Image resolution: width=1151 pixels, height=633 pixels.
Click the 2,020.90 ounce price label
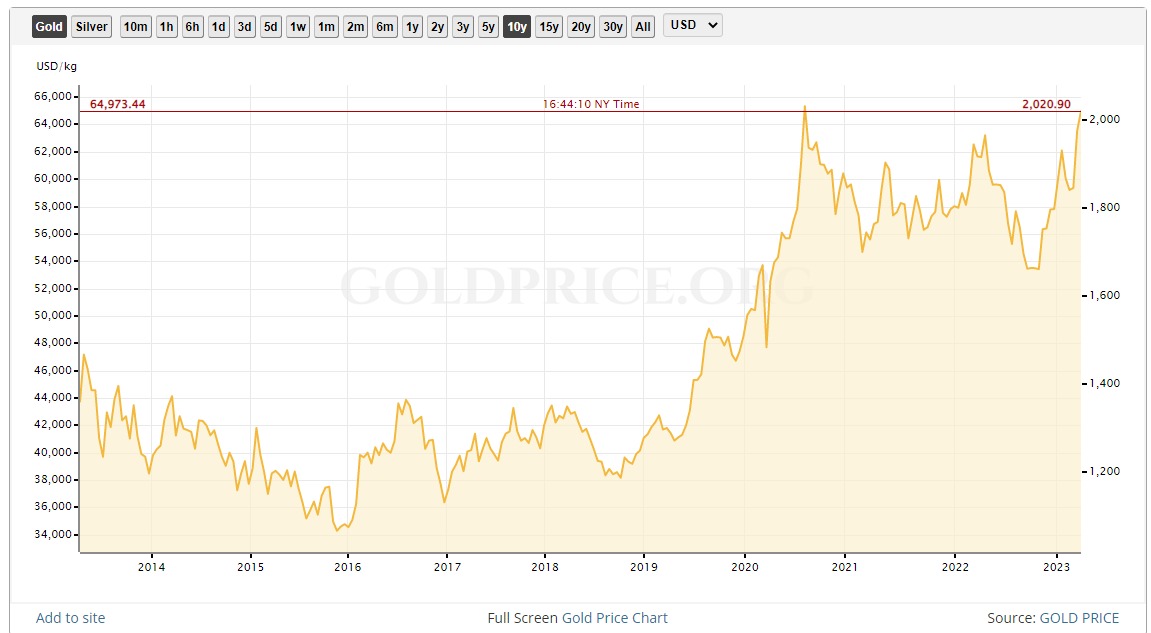[1046, 104]
